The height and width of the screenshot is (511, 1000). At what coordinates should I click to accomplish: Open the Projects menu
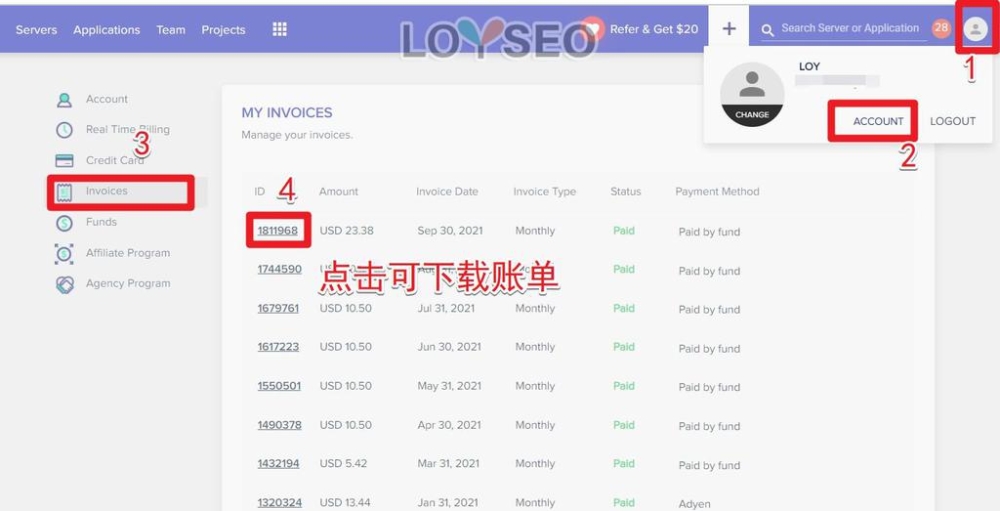[223, 30]
